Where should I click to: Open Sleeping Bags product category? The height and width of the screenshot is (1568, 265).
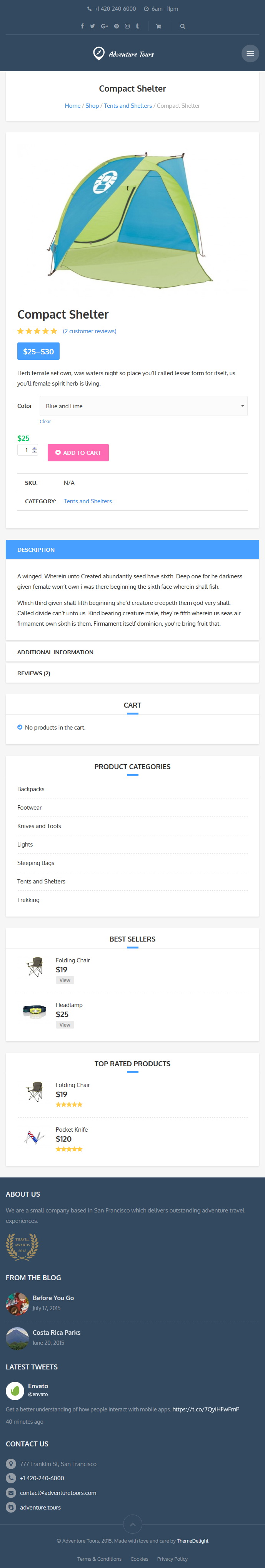[x=36, y=863]
